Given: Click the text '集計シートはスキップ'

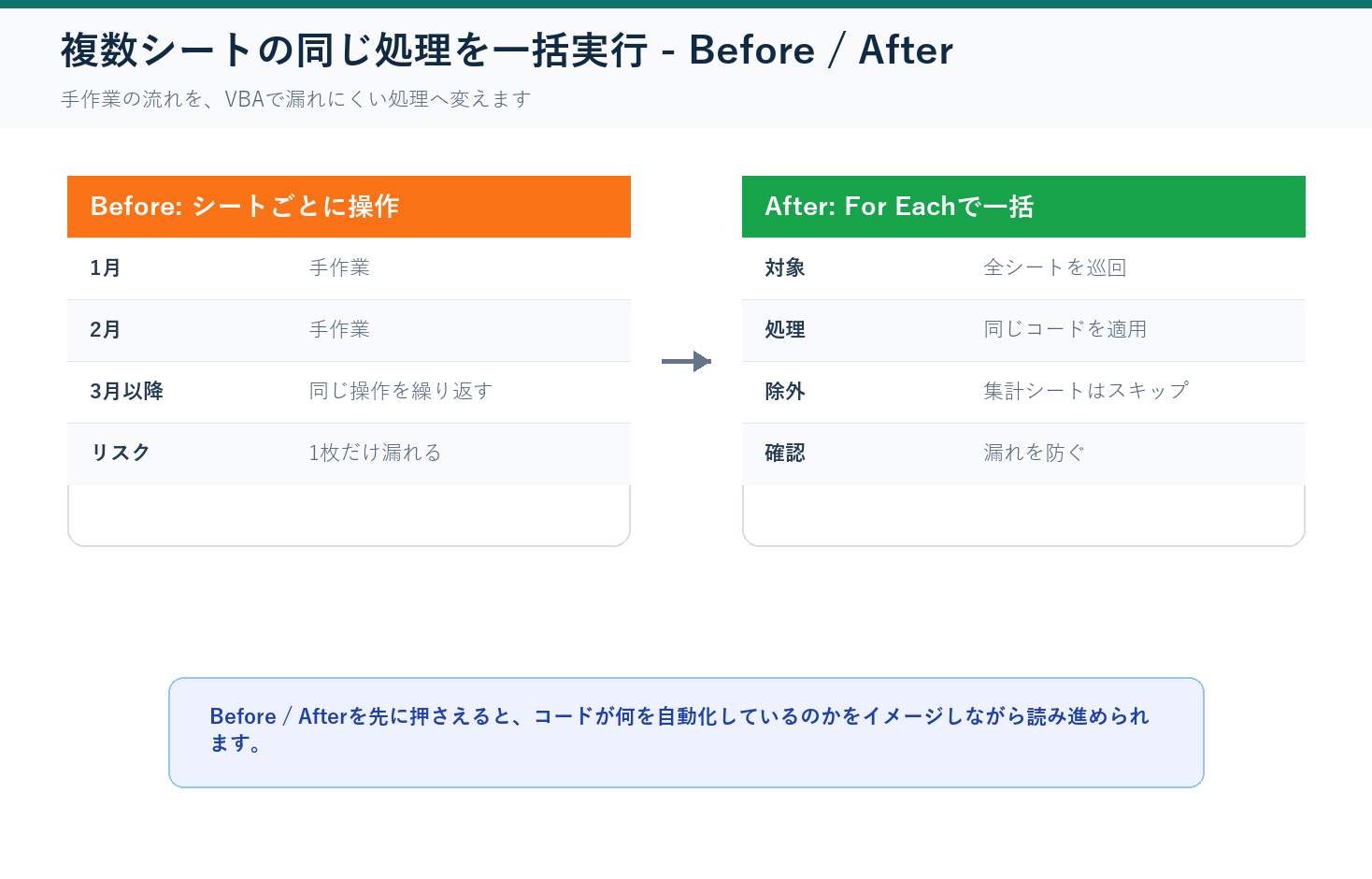Looking at the screenshot, I should pos(1086,391).
